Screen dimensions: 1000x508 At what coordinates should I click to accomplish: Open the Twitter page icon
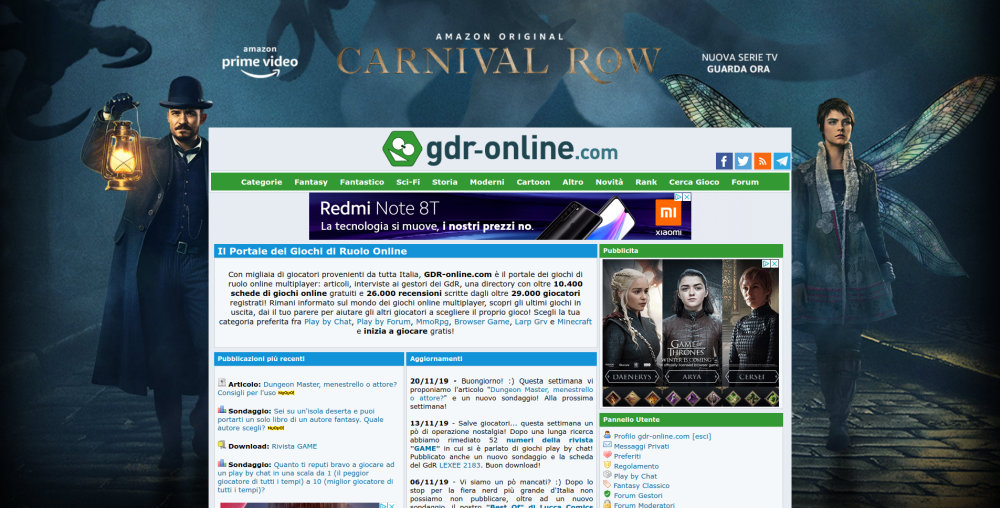pos(743,161)
